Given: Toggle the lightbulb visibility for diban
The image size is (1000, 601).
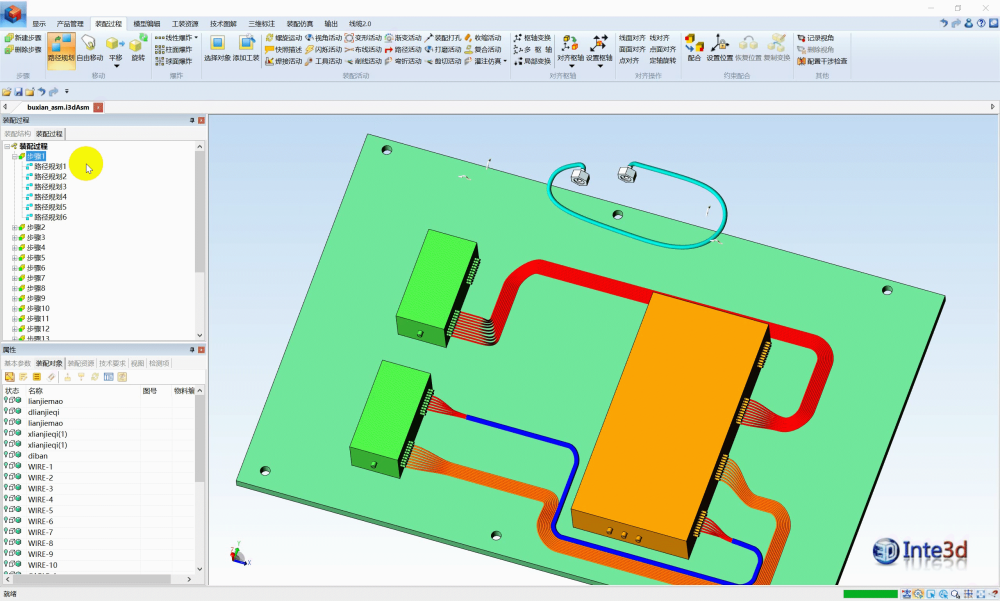Looking at the screenshot, I should click(x=6, y=455).
